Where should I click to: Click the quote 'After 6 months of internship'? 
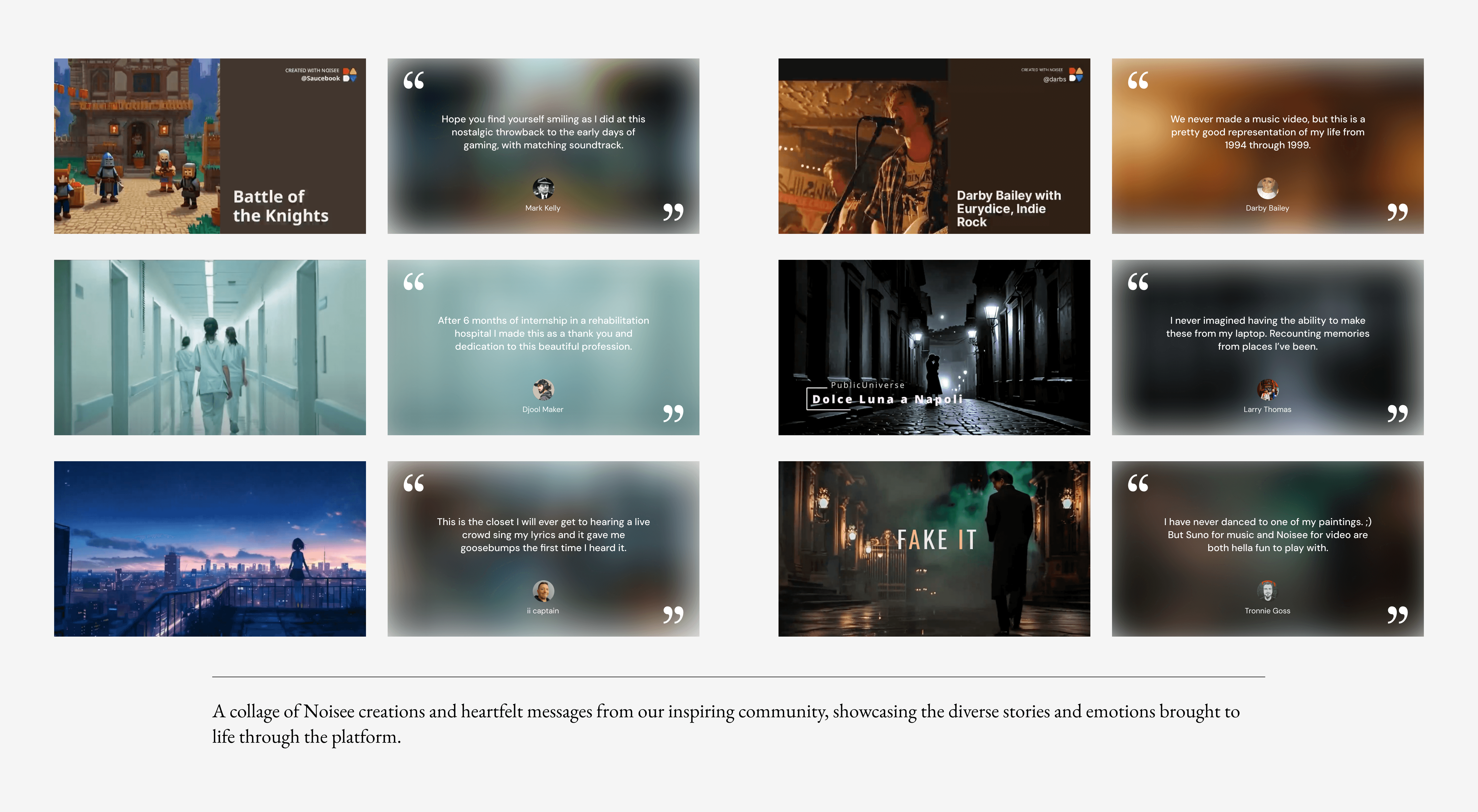(x=543, y=333)
